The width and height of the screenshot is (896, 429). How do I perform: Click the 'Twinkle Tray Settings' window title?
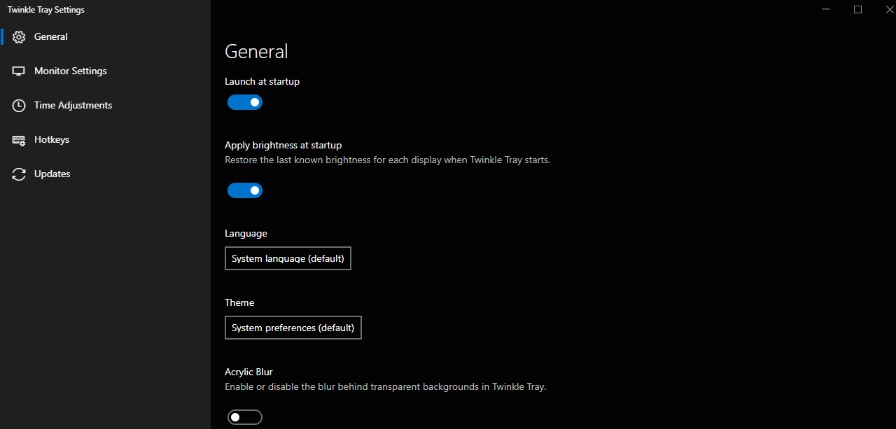(x=46, y=10)
